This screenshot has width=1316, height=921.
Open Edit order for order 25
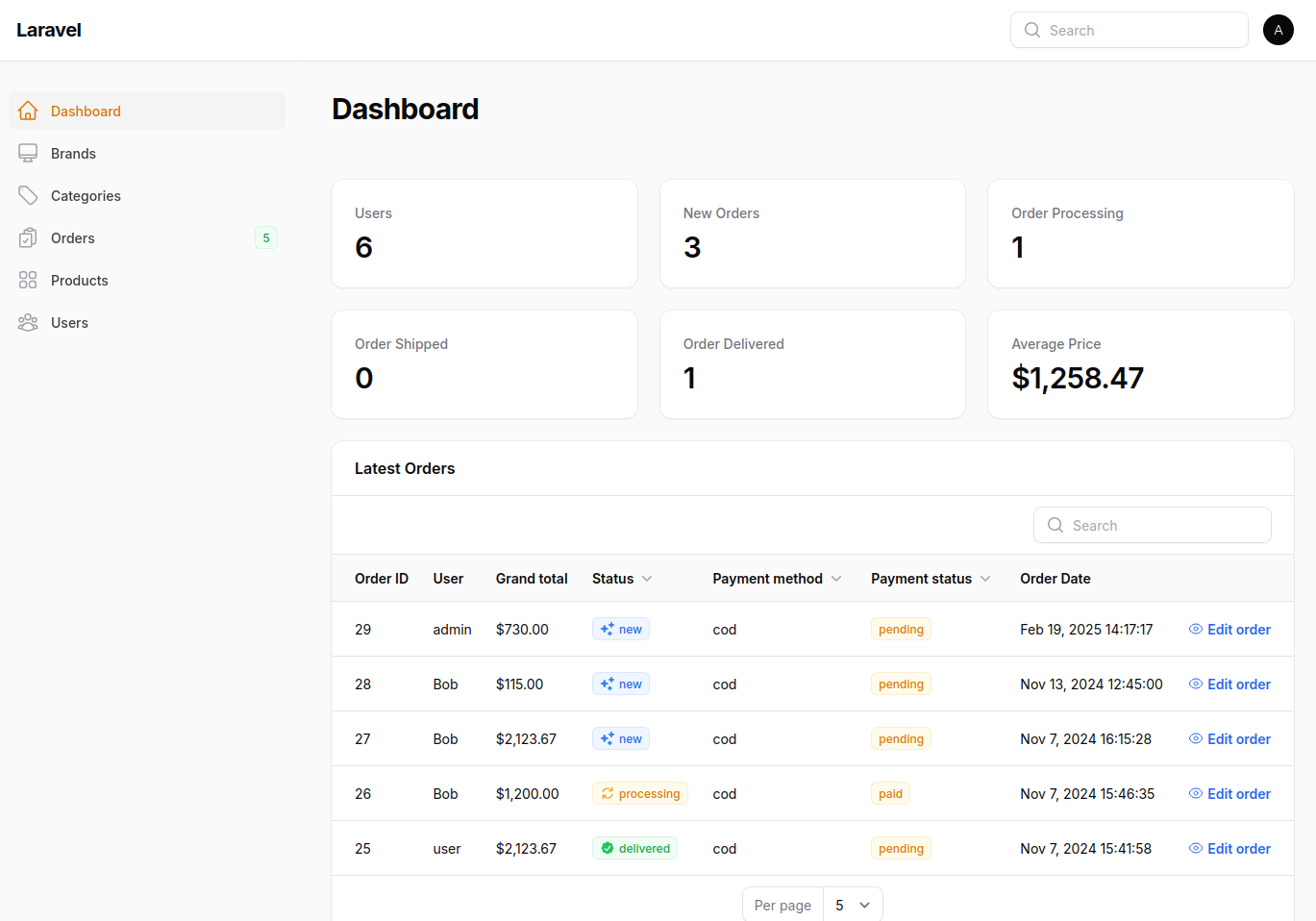point(1238,848)
